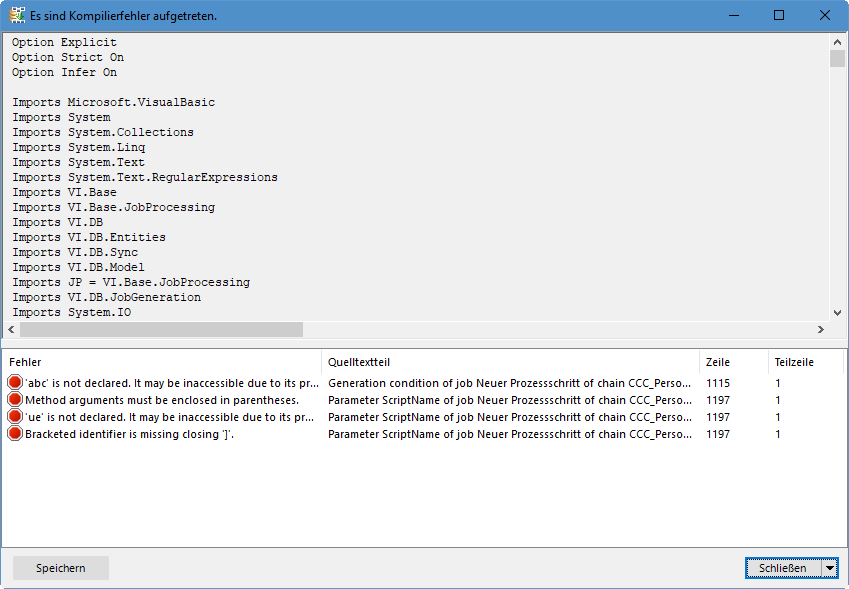Click the horizontal scrollbar left arrow
Image resolution: width=849 pixels, height=589 pixels.
click(11, 329)
